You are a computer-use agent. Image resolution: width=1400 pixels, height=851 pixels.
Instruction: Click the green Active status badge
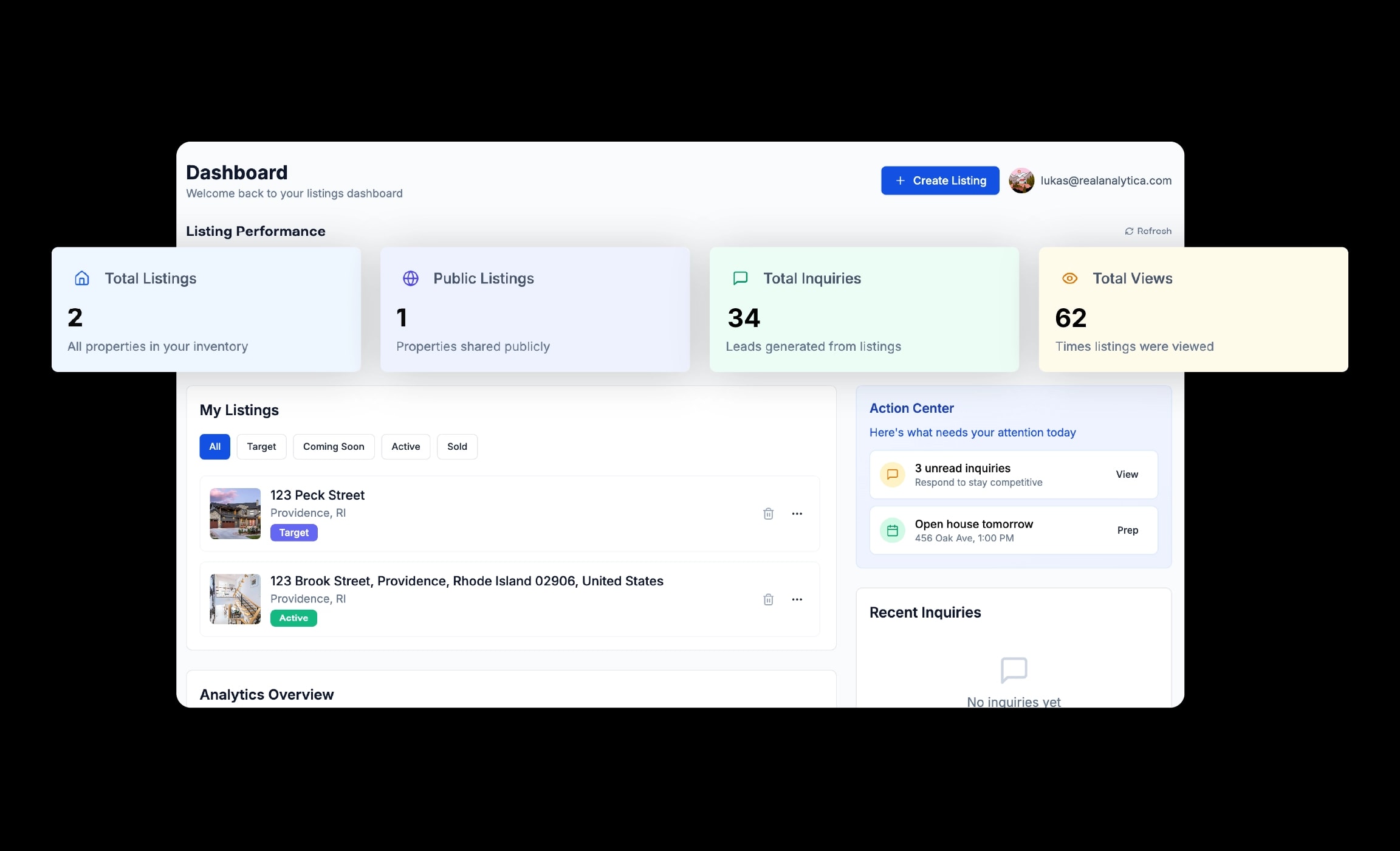[x=293, y=618]
